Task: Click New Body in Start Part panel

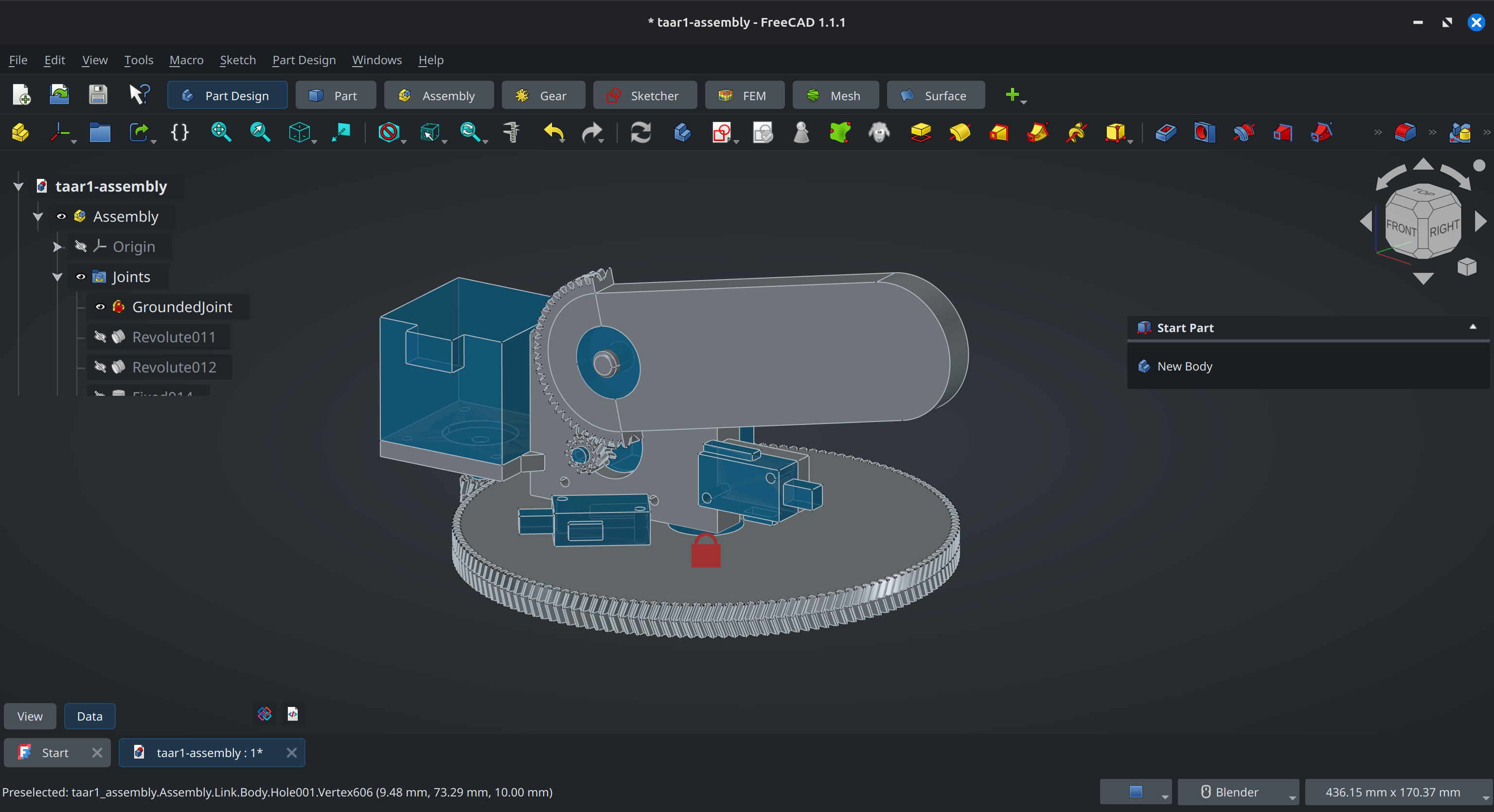Action: click(x=1184, y=366)
